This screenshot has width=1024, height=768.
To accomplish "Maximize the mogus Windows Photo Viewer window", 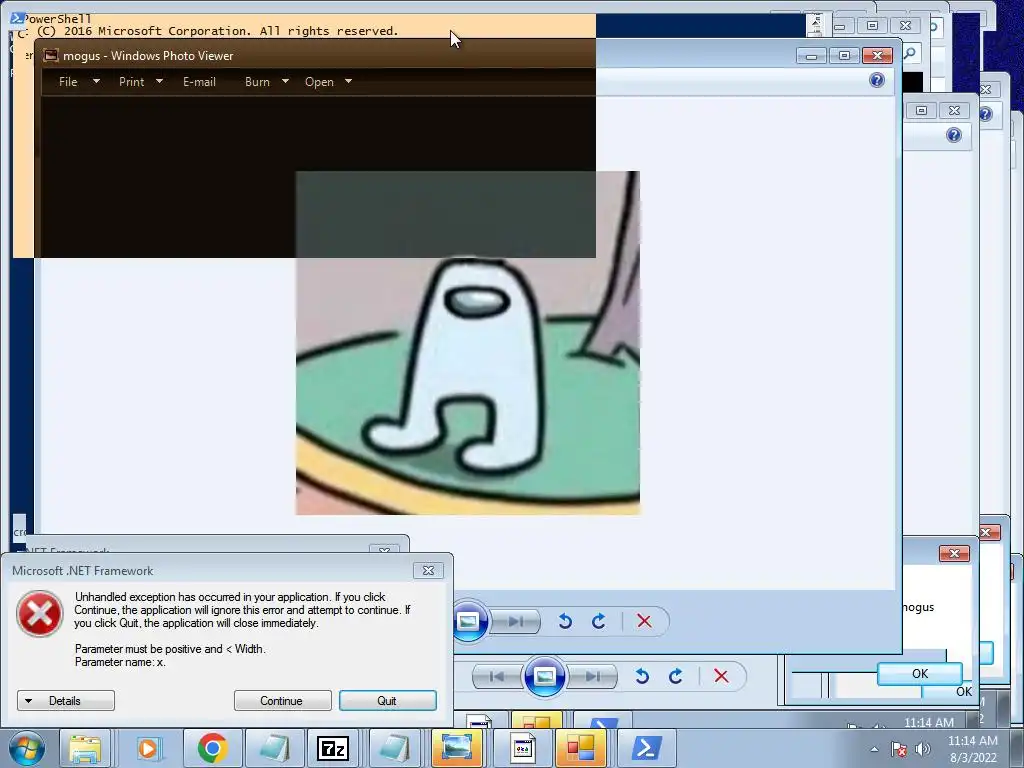I will click(x=844, y=56).
